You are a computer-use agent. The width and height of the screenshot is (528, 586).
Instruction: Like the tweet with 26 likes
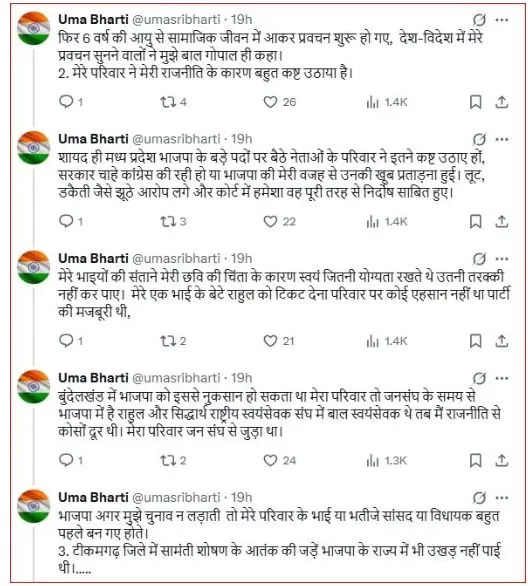pyautogui.click(x=270, y=102)
